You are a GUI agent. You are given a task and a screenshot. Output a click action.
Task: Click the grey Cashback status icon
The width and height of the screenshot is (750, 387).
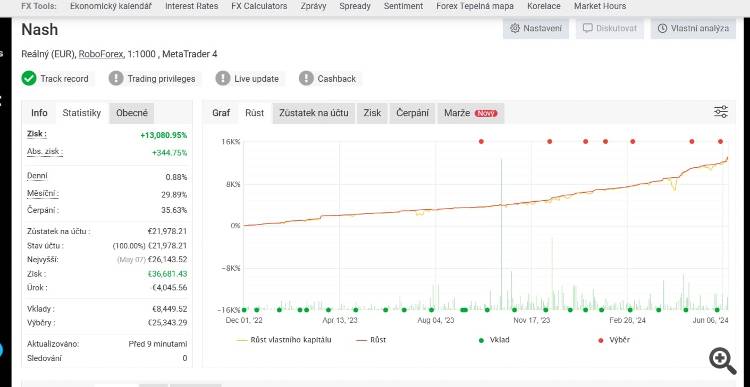pyautogui.click(x=306, y=78)
